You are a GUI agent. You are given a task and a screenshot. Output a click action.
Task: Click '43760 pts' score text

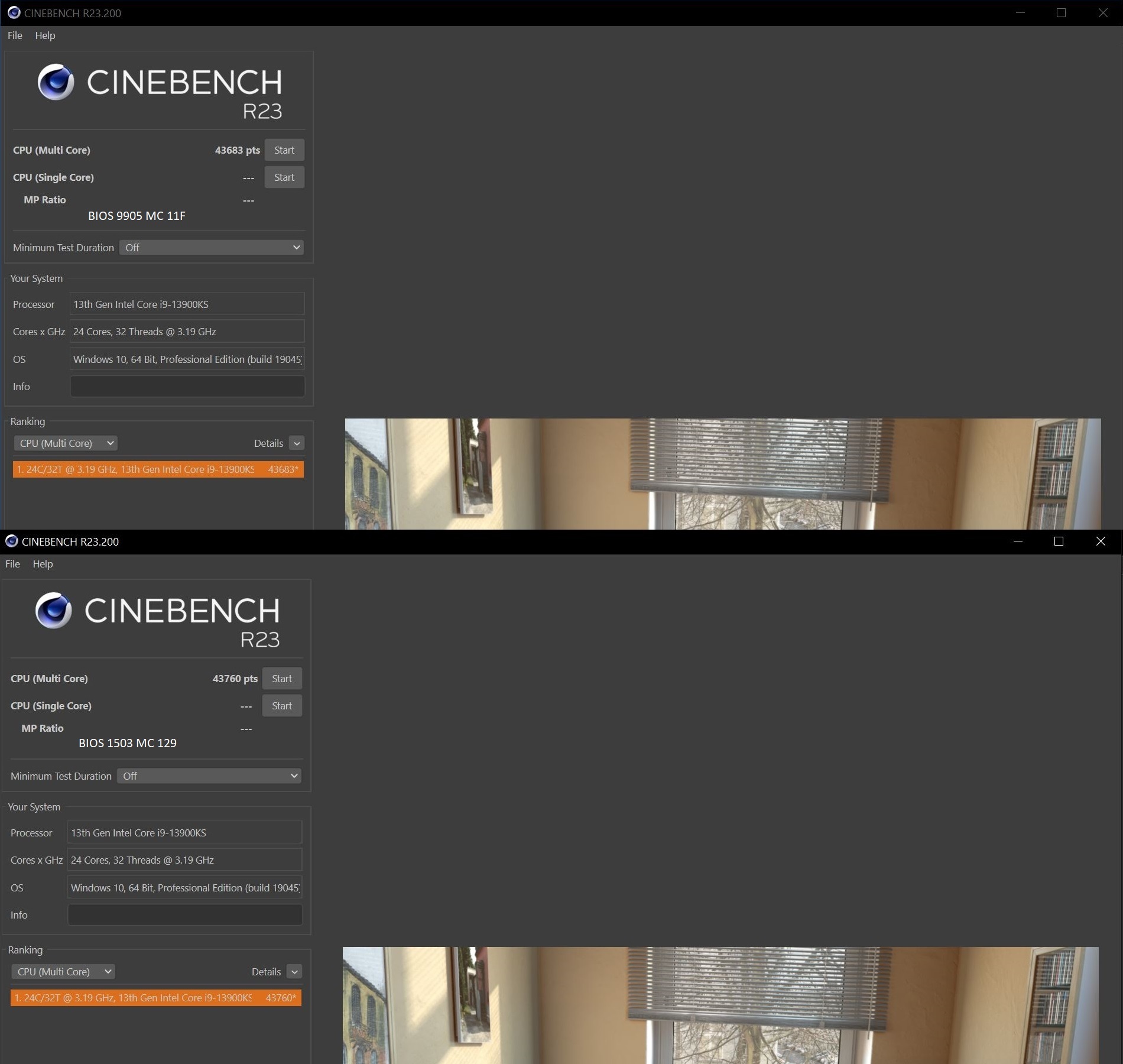coord(235,679)
